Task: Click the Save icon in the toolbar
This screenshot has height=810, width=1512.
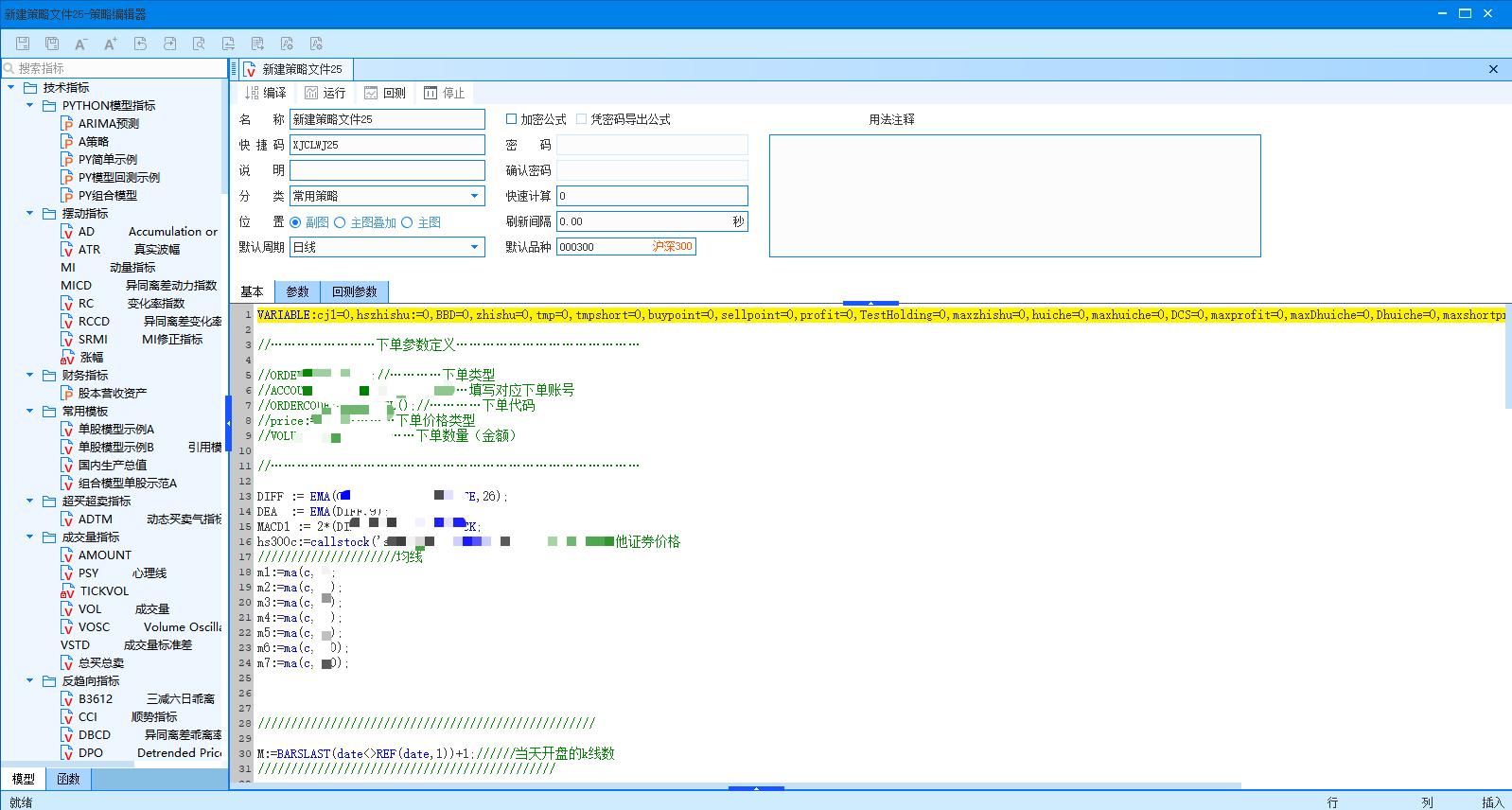Action: 23,44
